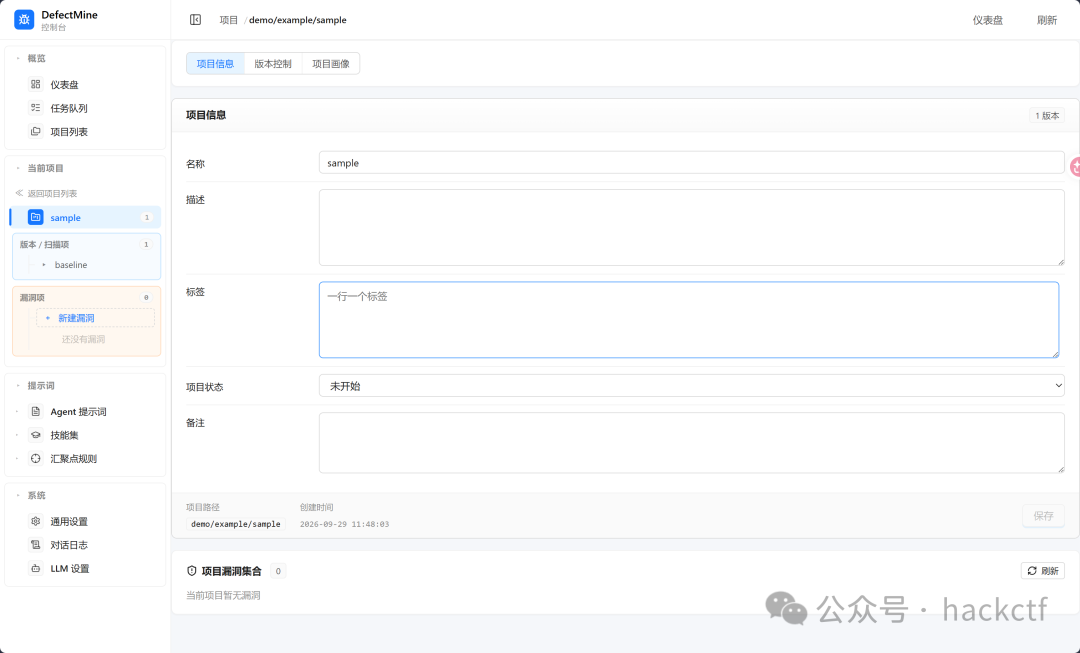Collapse the 系统 sidebar section
Viewport: 1080px width, 653px height.
coord(18,495)
